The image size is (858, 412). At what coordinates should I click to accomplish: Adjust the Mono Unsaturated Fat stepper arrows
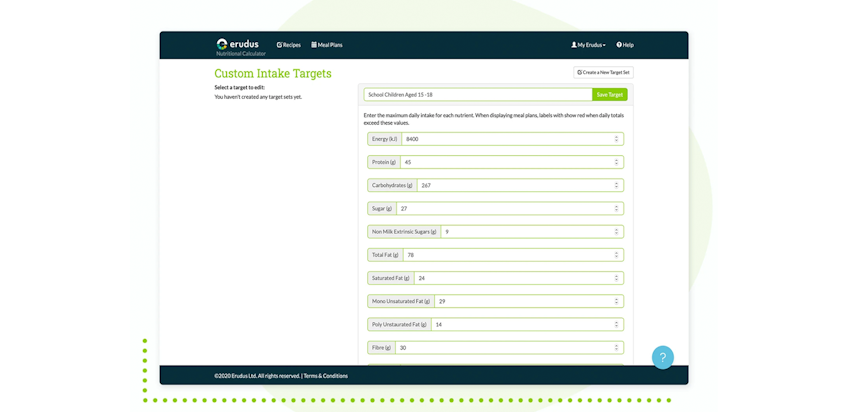tap(616, 301)
